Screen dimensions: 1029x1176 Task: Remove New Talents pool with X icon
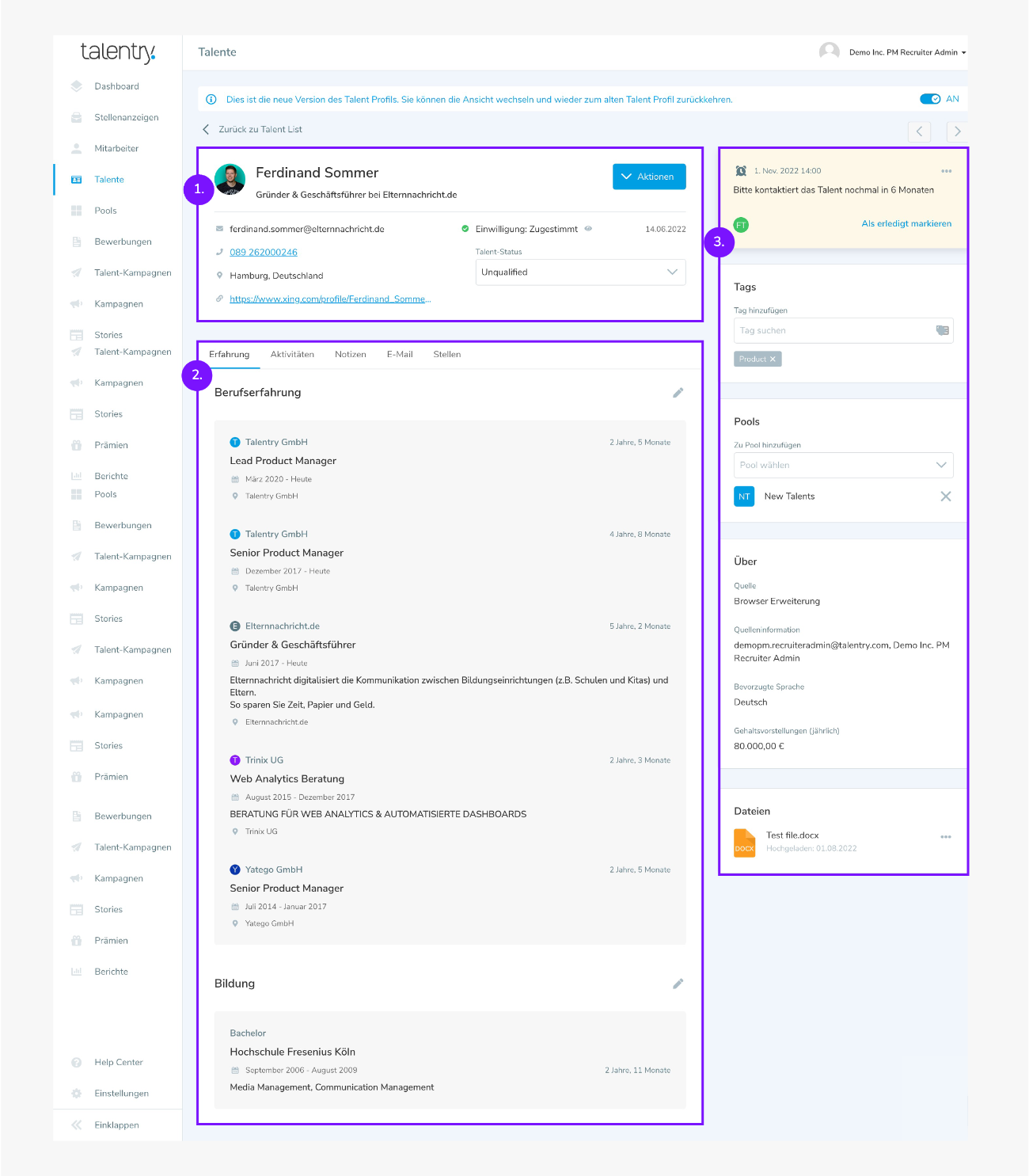[945, 497]
